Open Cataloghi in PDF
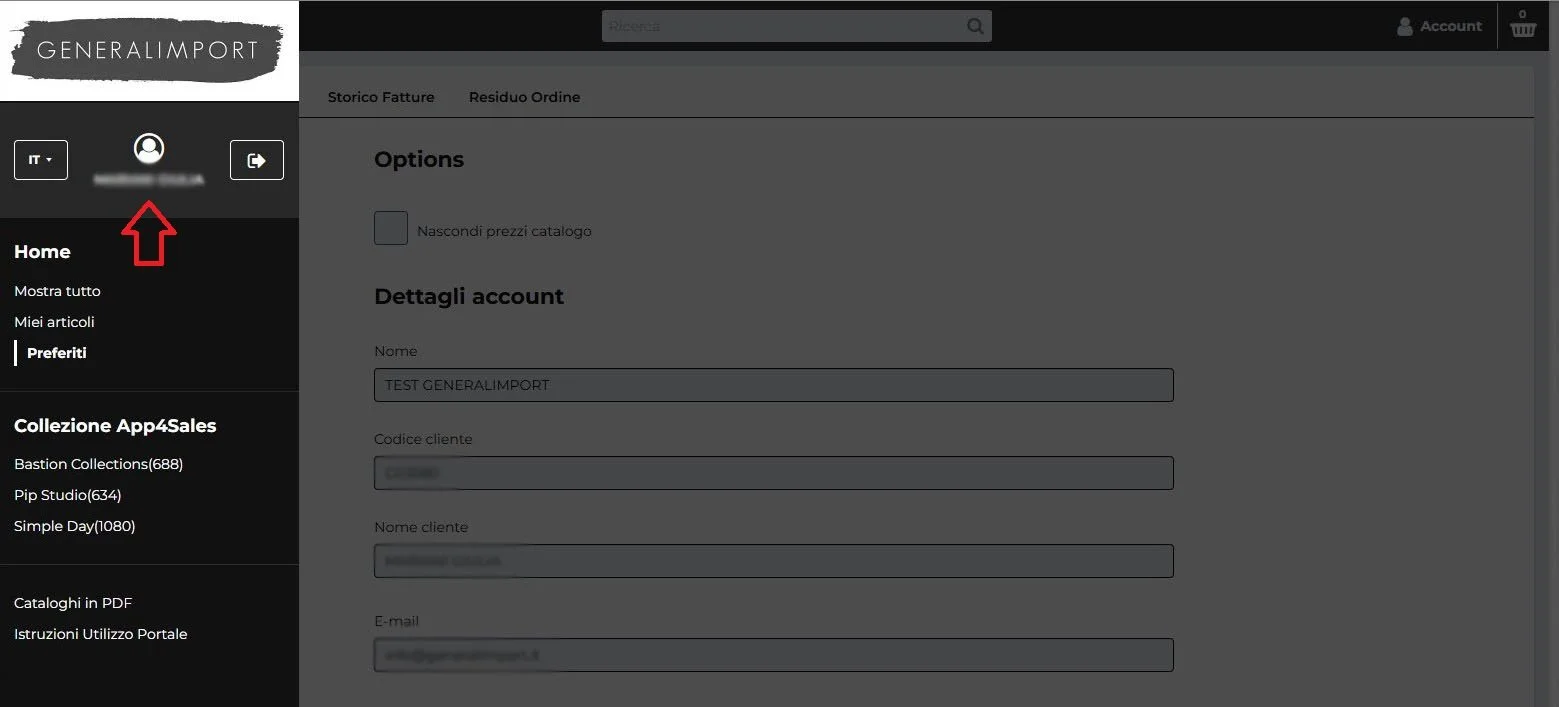 coord(73,603)
